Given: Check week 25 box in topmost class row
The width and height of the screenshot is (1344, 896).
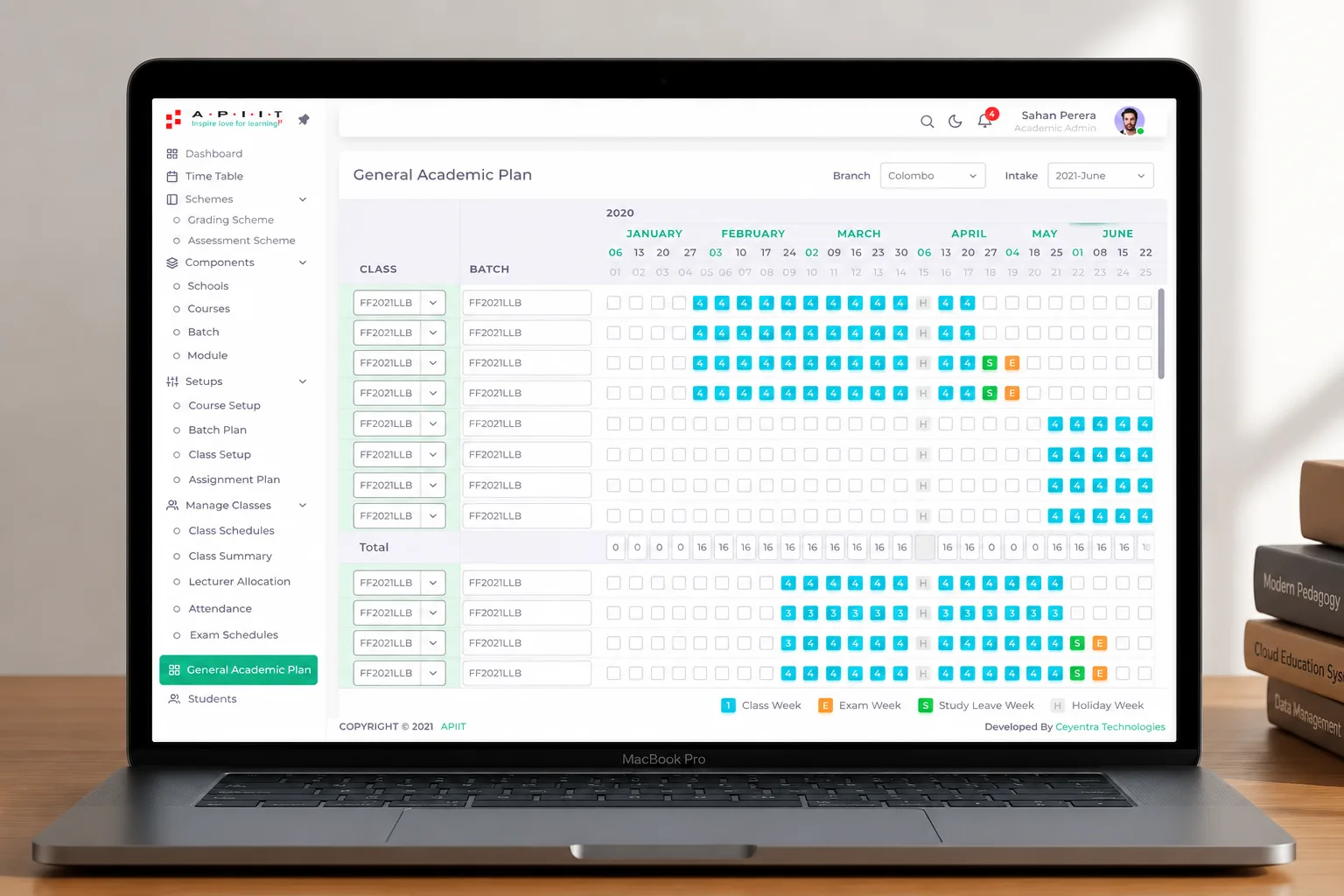Looking at the screenshot, I should [1144, 303].
